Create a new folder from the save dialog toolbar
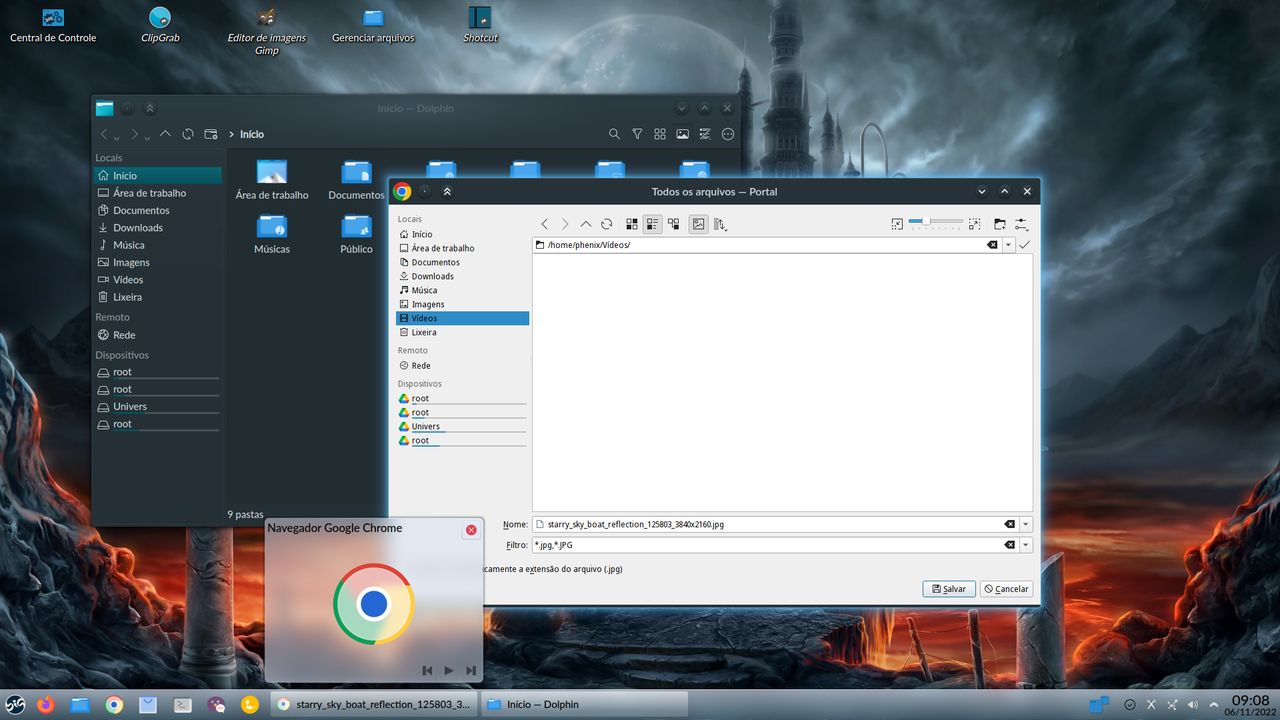Image resolution: width=1280 pixels, height=720 pixels. 998,224
